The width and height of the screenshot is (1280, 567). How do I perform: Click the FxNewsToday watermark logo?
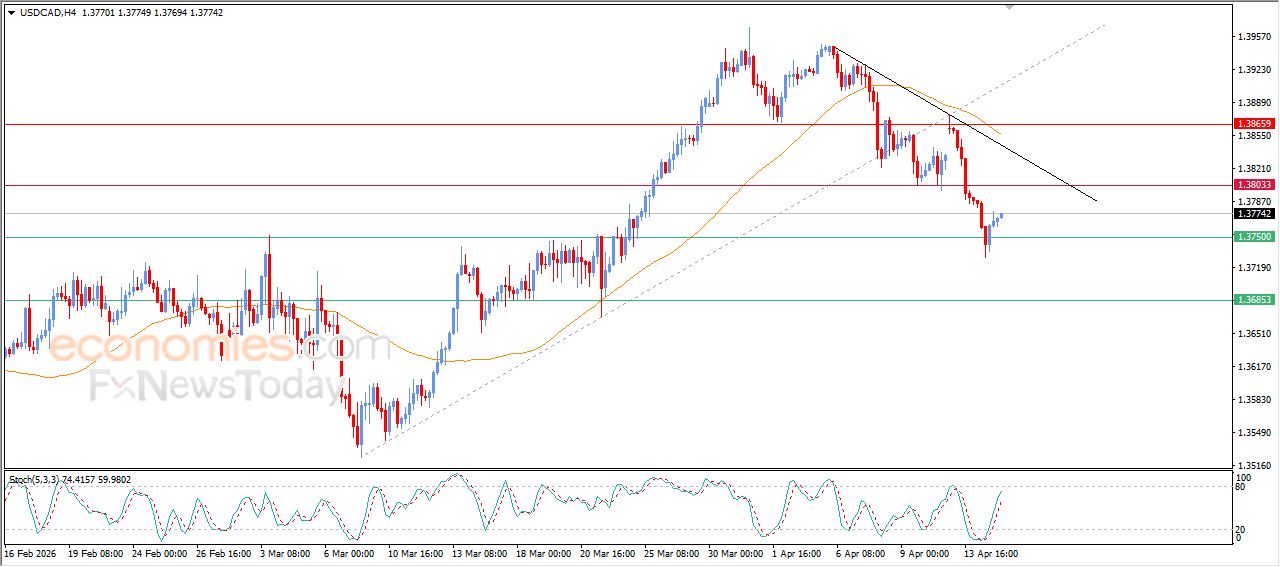click(x=215, y=386)
